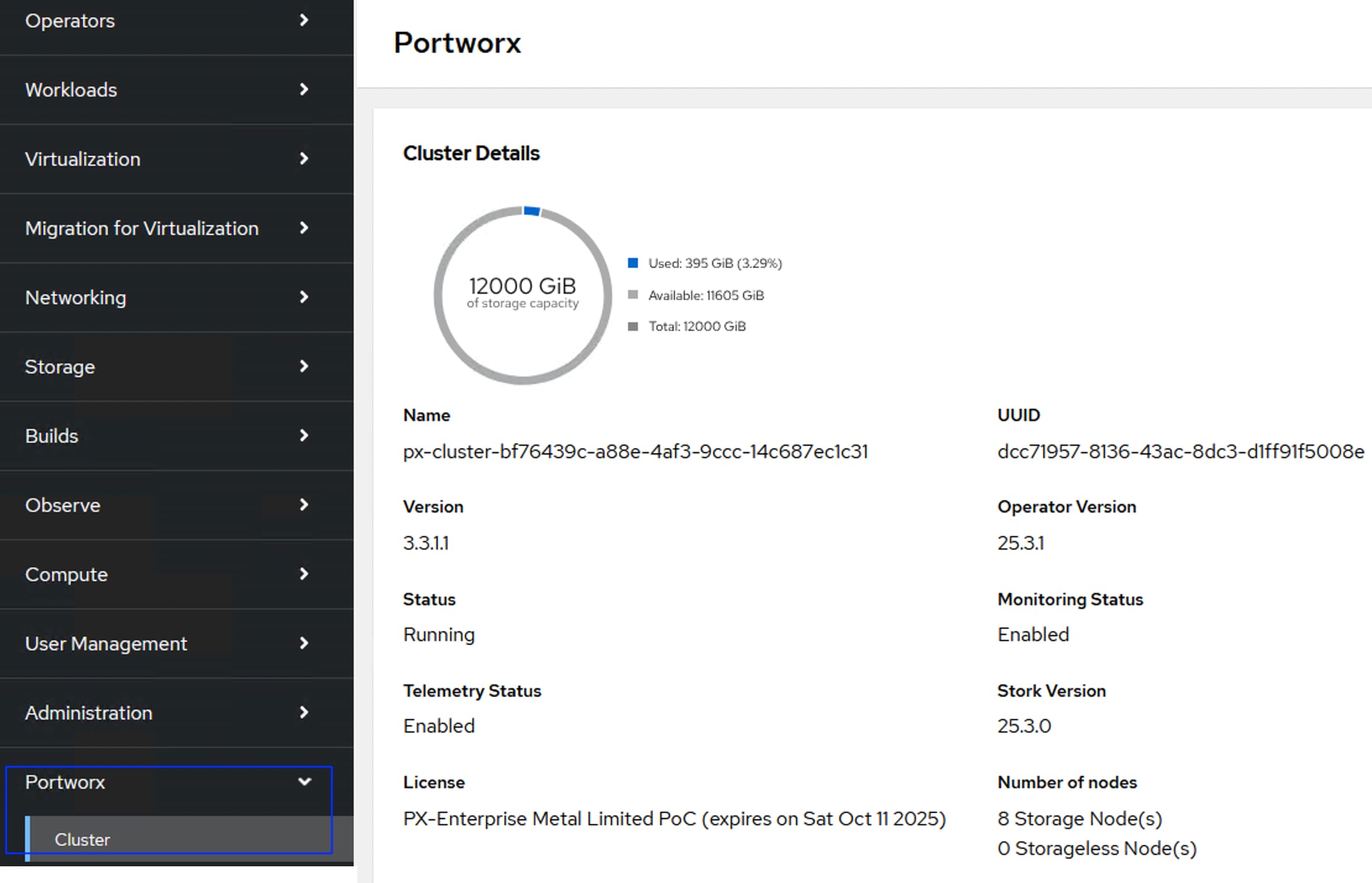Click the Observe chevron icon
This screenshot has width=1372, height=883.
pos(303,505)
